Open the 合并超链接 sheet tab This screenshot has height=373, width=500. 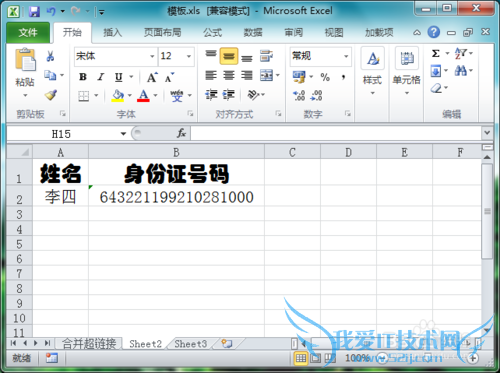click(x=89, y=343)
